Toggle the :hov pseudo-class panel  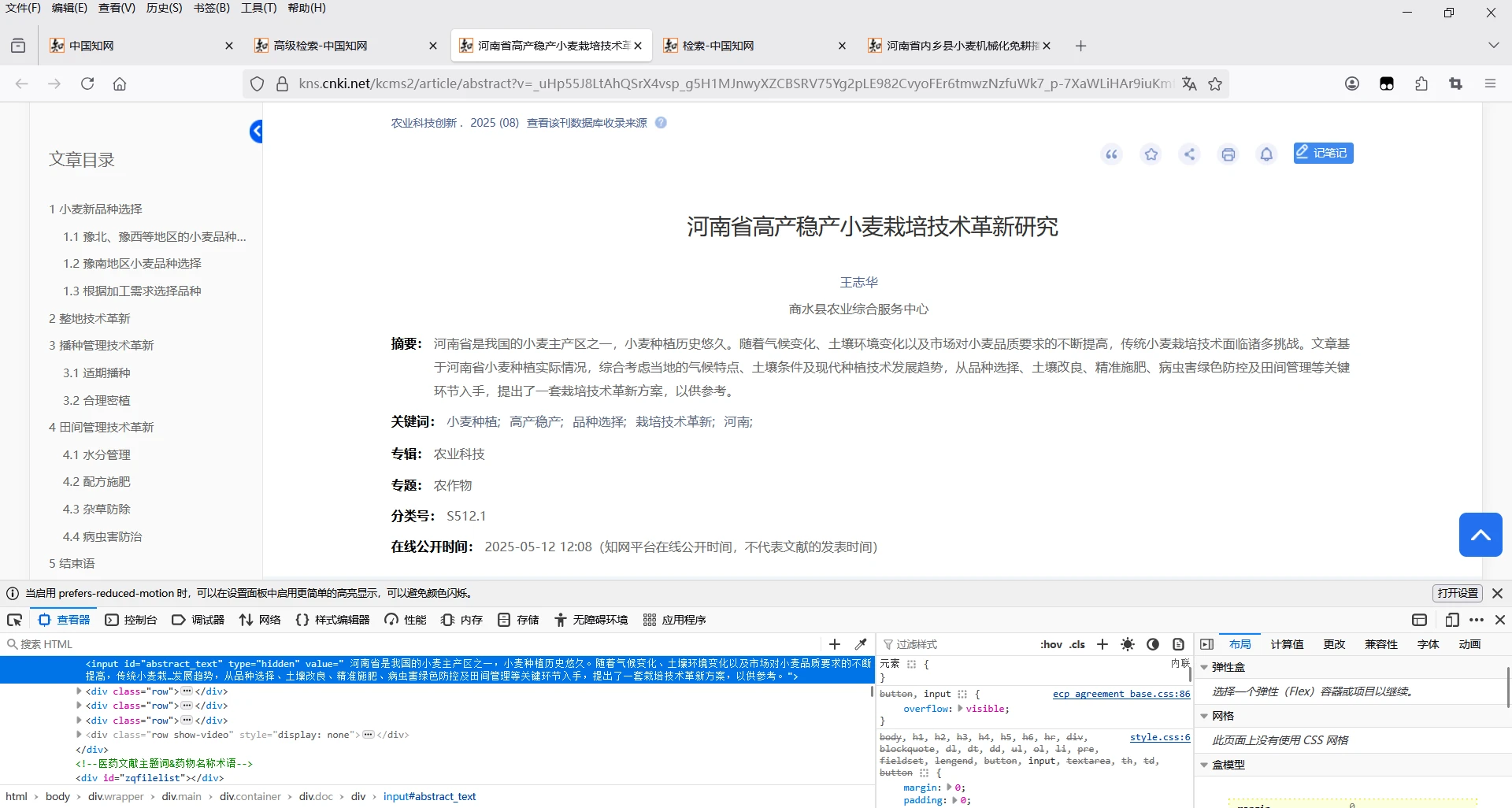tap(1051, 644)
